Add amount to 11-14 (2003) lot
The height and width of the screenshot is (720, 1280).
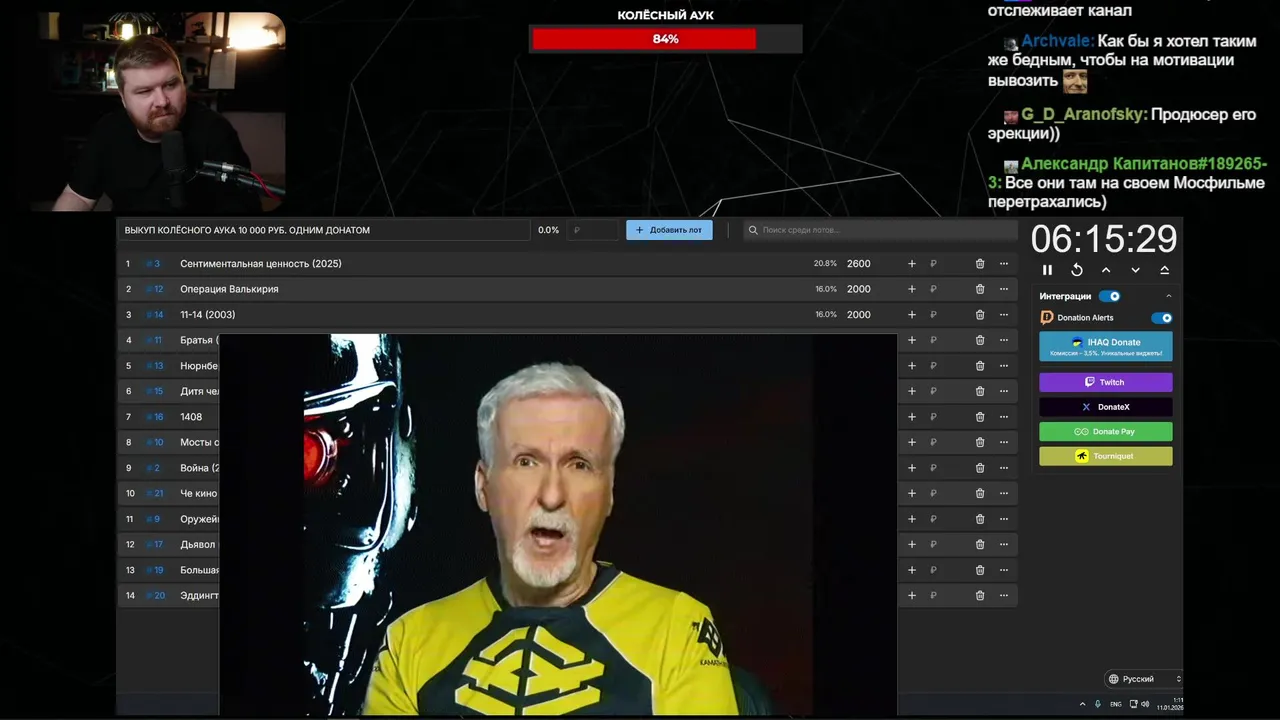point(911,315)
